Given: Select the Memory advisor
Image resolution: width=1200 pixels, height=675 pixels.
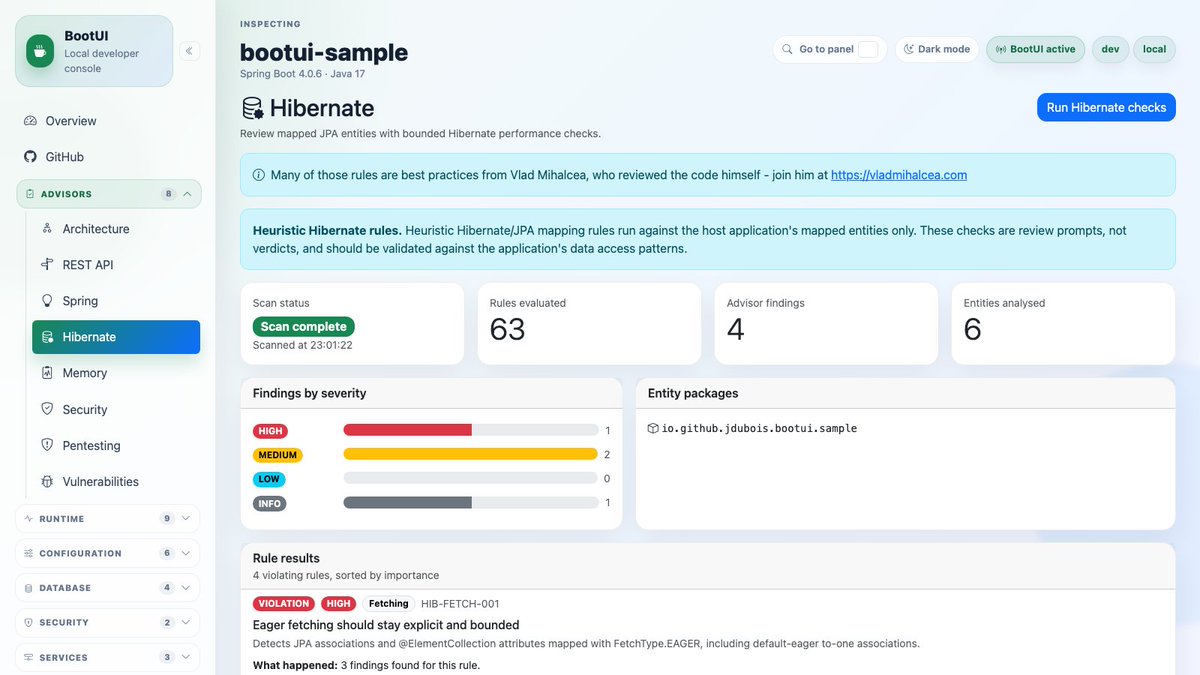Looking at the screenshot, I should [x=116, y=373].
